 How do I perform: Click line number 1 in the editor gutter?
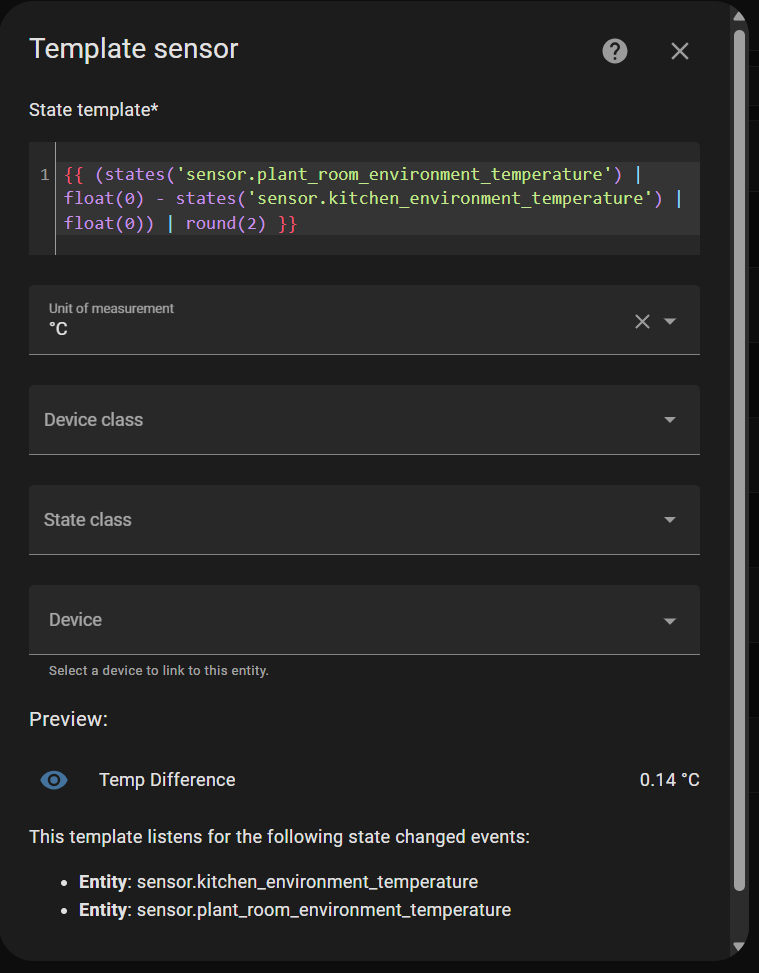[44, 175]
